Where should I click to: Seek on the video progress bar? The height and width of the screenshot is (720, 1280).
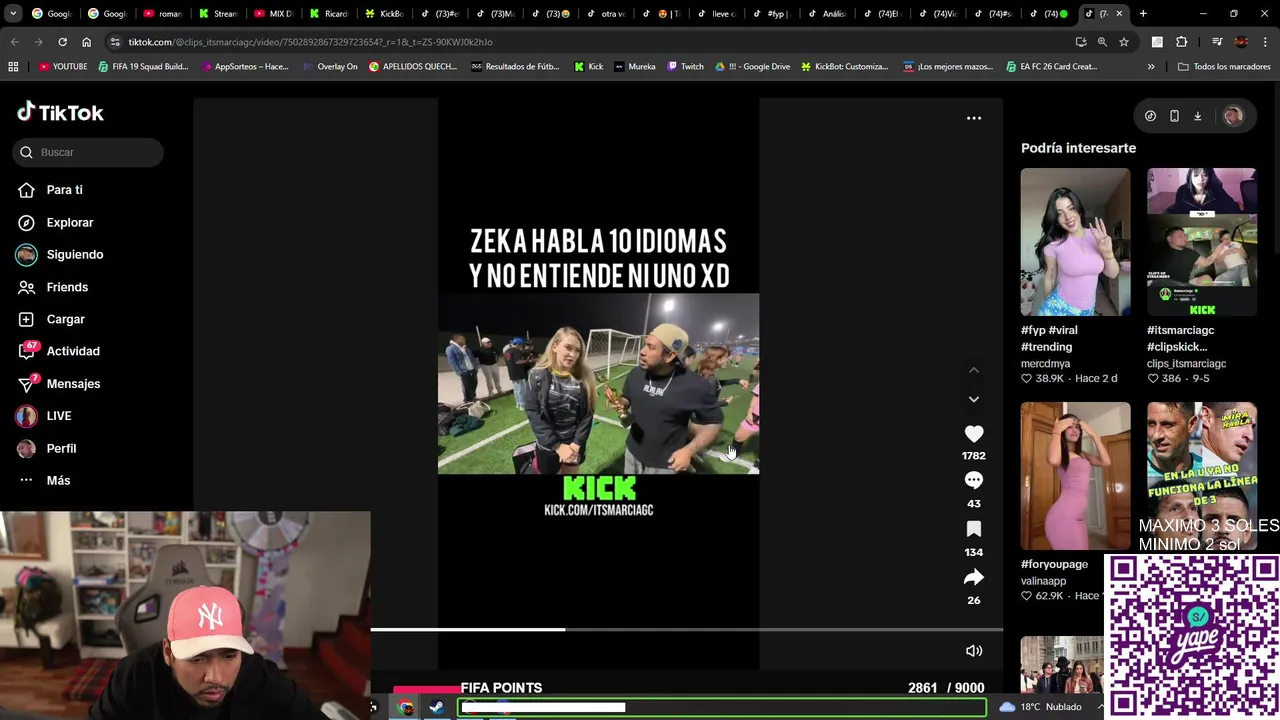coord(687,629)
